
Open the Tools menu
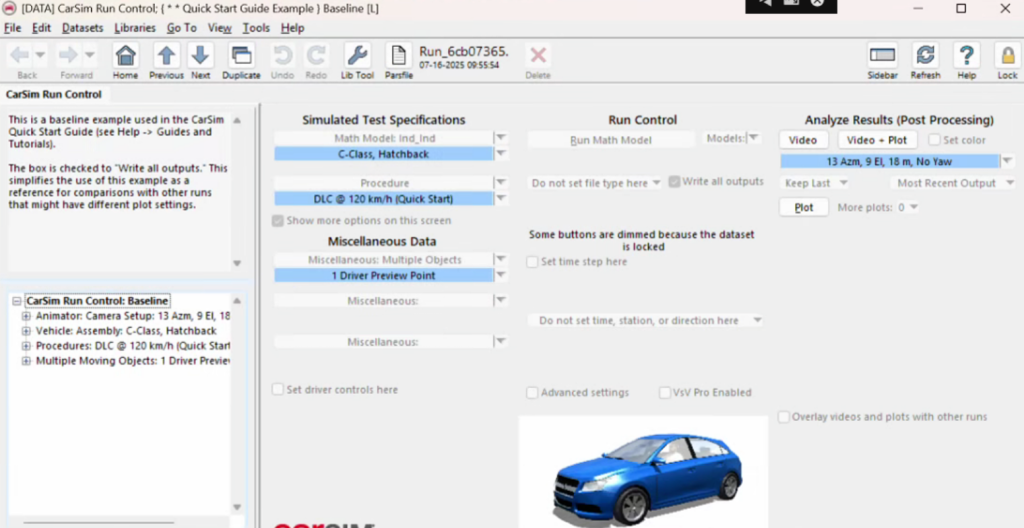pyautogui.click(x=256, y=28)
